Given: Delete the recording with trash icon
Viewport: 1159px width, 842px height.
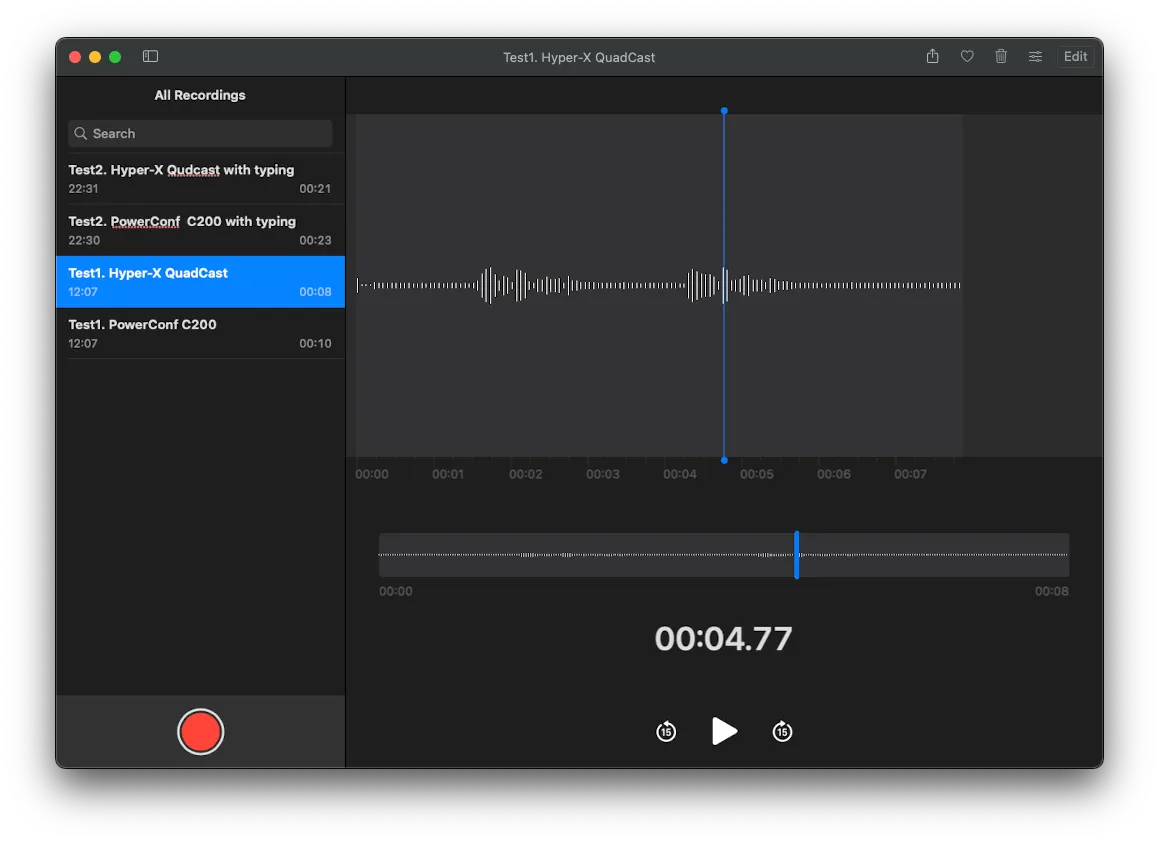Looking at the screenshot, I should click(1001, 57).
